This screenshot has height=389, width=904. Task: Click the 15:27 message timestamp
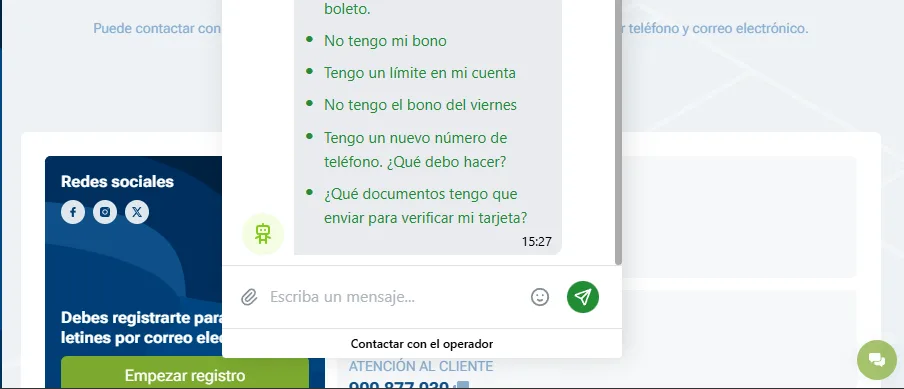pyautogui.click(x=537, y=242)
